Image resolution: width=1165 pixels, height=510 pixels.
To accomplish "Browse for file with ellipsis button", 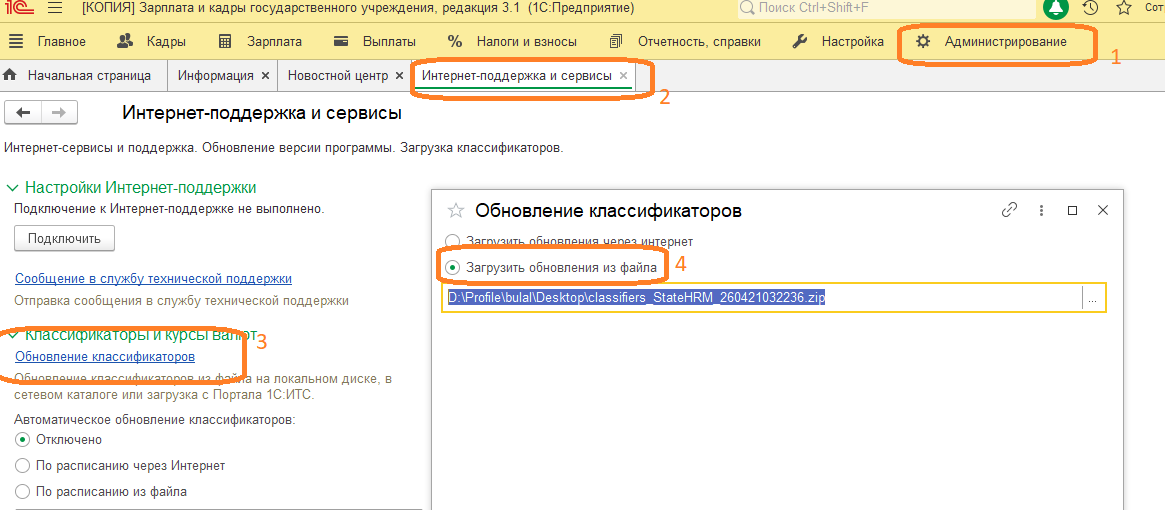I will [x=1091, y=299].
